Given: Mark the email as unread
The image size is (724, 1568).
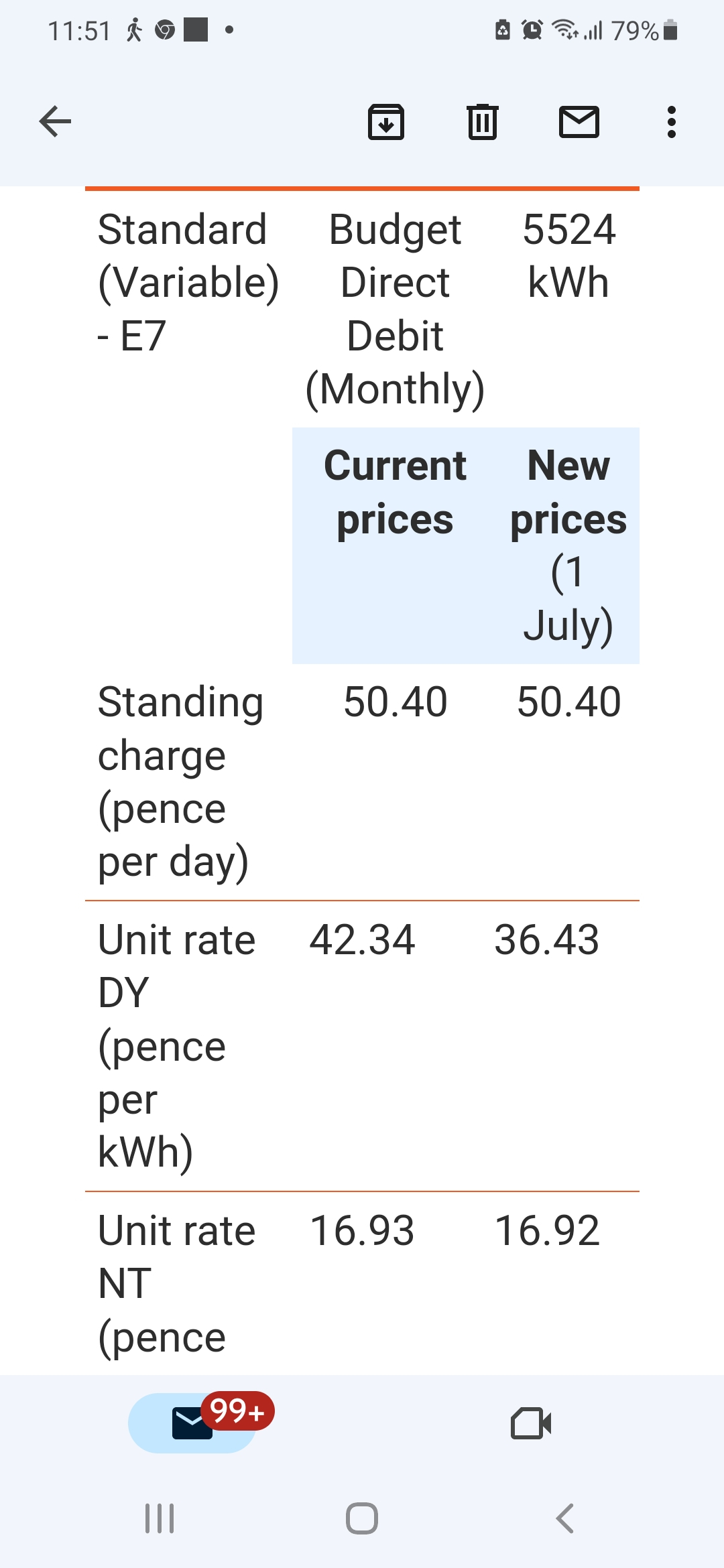Looking at the screenshot, I should coord(579,122).
